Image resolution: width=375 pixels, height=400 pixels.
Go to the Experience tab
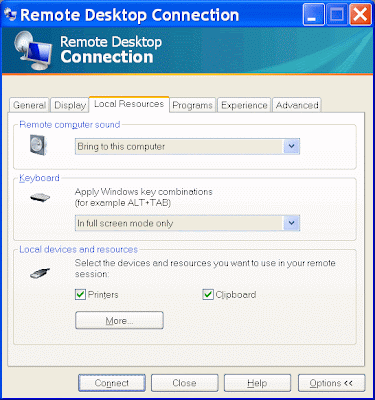point(244,105)
